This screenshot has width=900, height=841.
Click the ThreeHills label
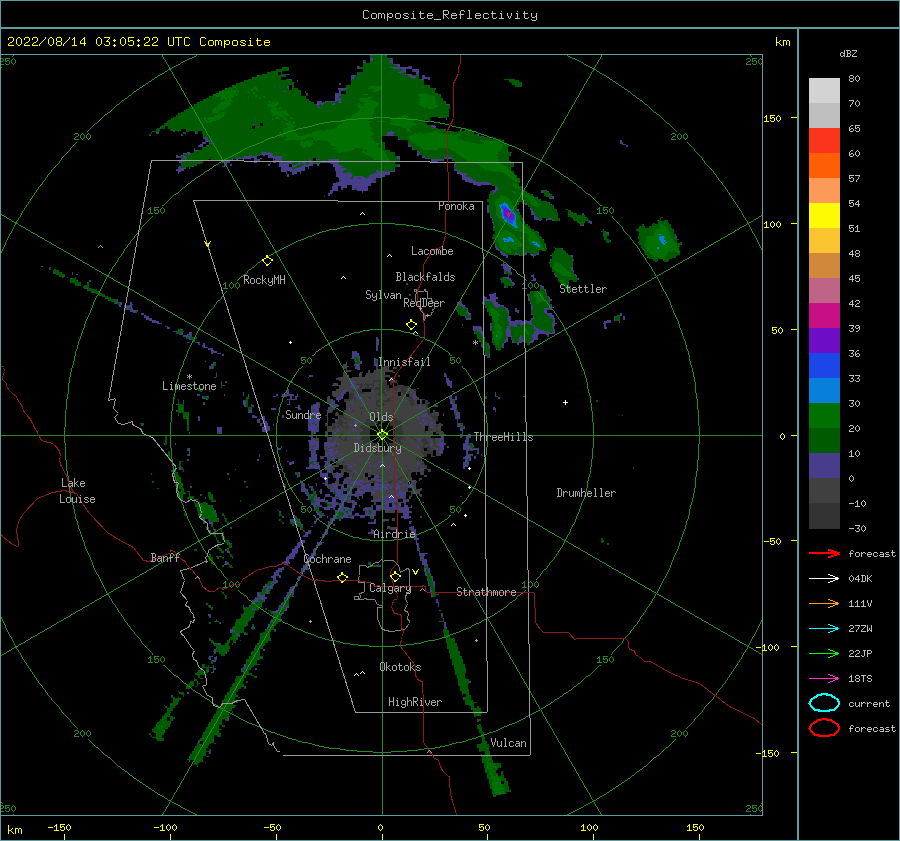coord(503,437)
